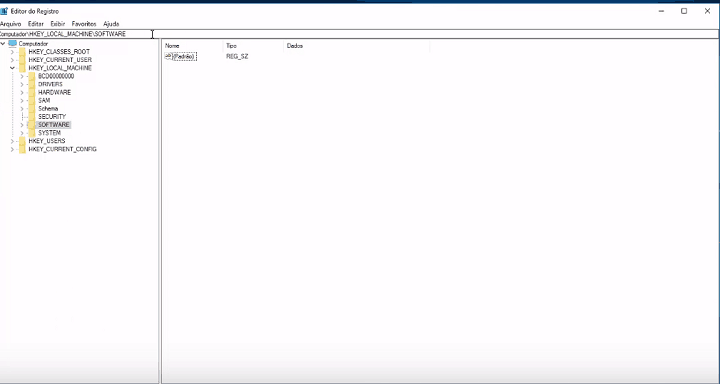Select HKEY_CURRENT_CONFIG in the tree

[62, 149]
